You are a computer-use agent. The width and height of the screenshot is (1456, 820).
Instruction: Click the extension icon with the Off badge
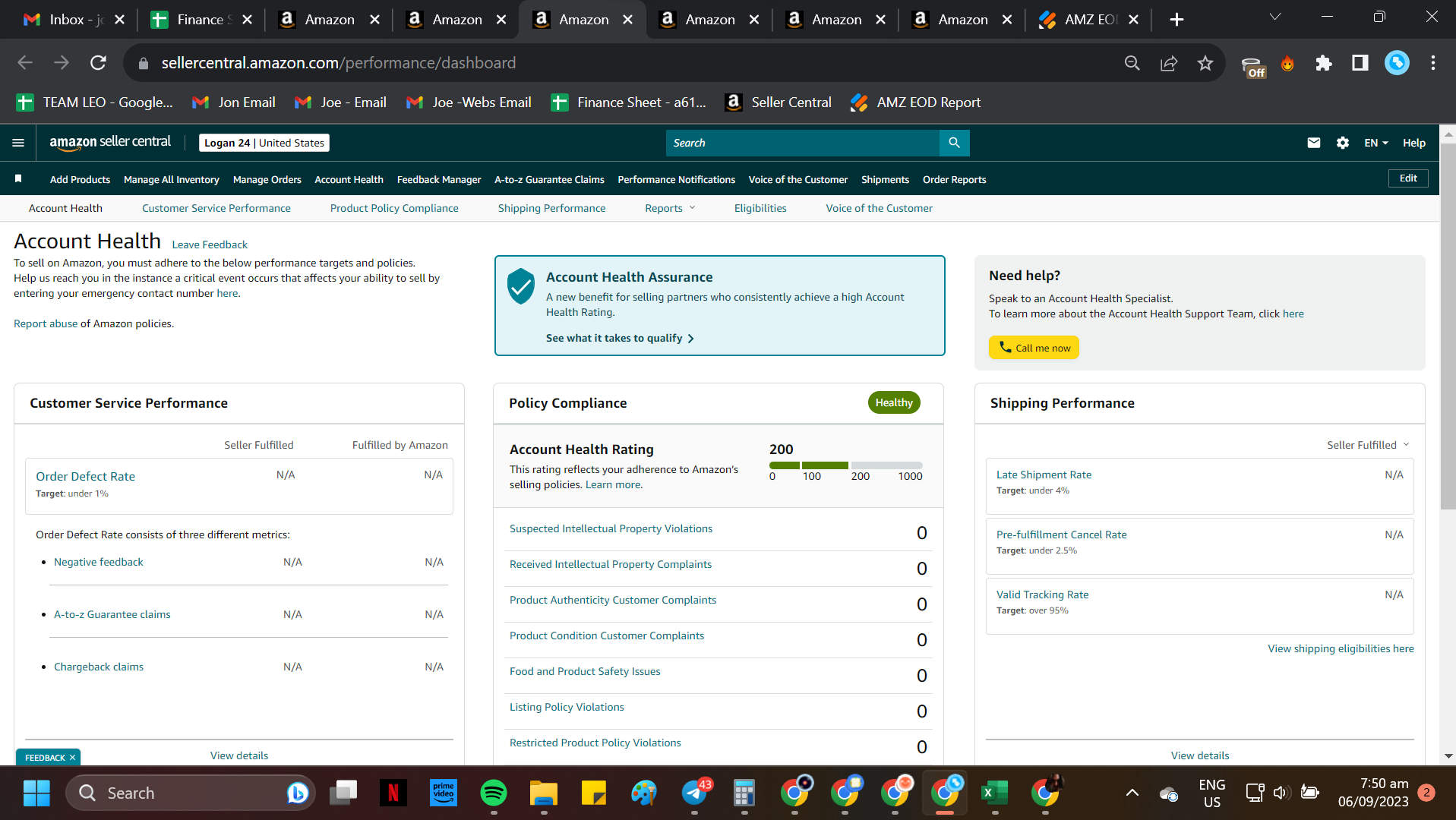tap(1253, 65)
